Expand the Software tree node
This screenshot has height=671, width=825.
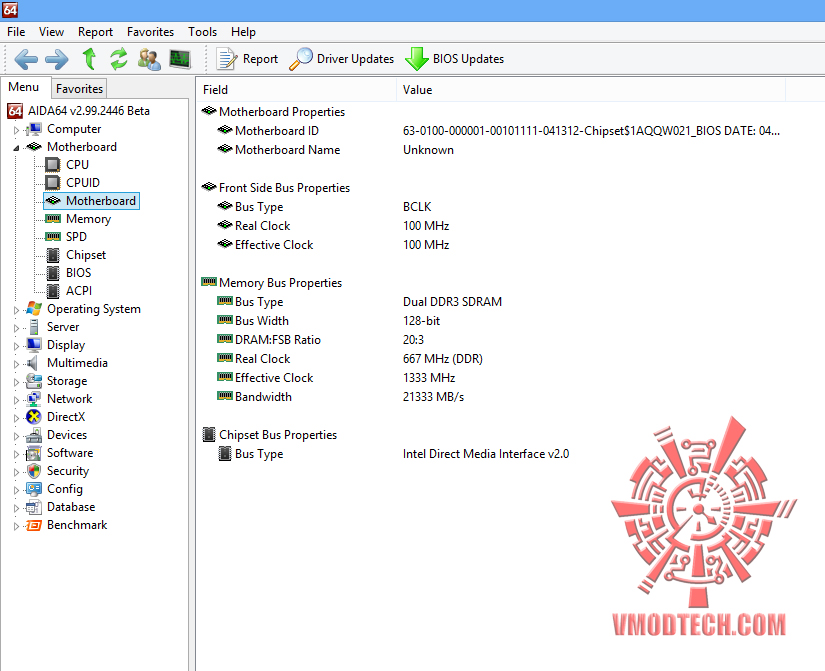tap(16, 454)
